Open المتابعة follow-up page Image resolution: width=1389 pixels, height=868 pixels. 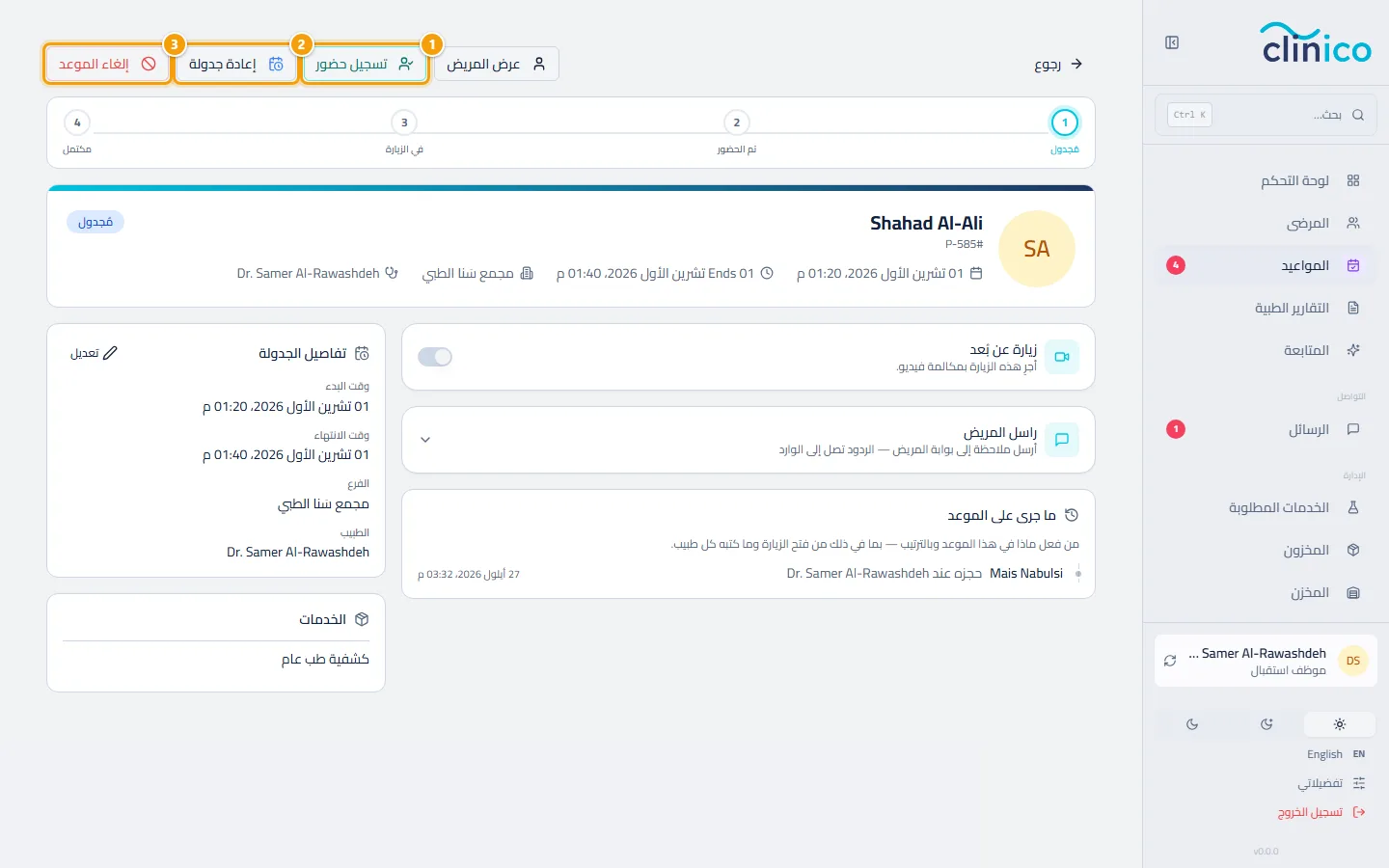tap(1266, 350)
